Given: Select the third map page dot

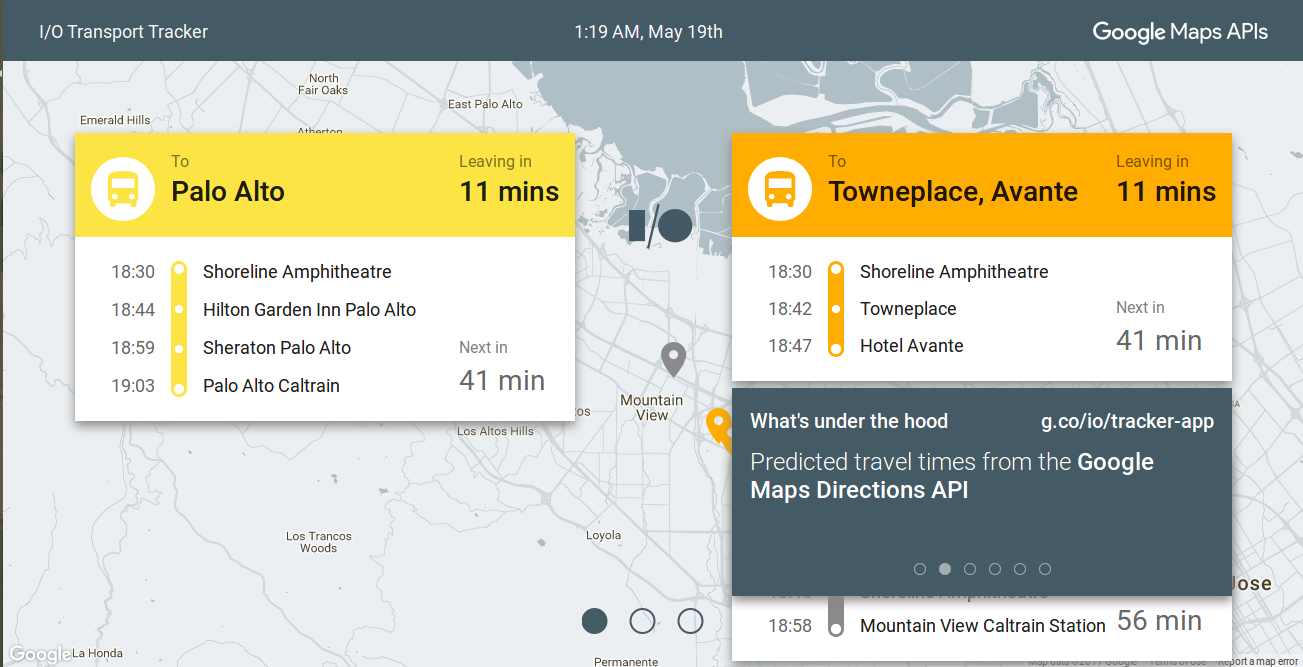Looking at the screenshot, I should pyautogui.click(x=690, y=621).
